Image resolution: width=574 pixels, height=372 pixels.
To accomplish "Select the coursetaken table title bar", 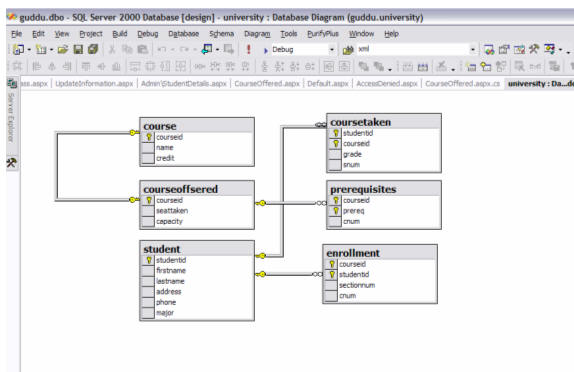I will [384, 122].
